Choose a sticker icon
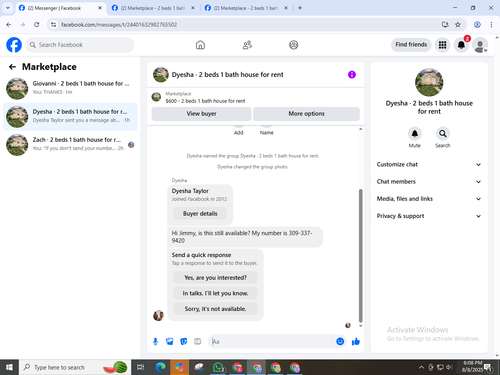Viewport: 500px width, 375px height. (184, 341)
